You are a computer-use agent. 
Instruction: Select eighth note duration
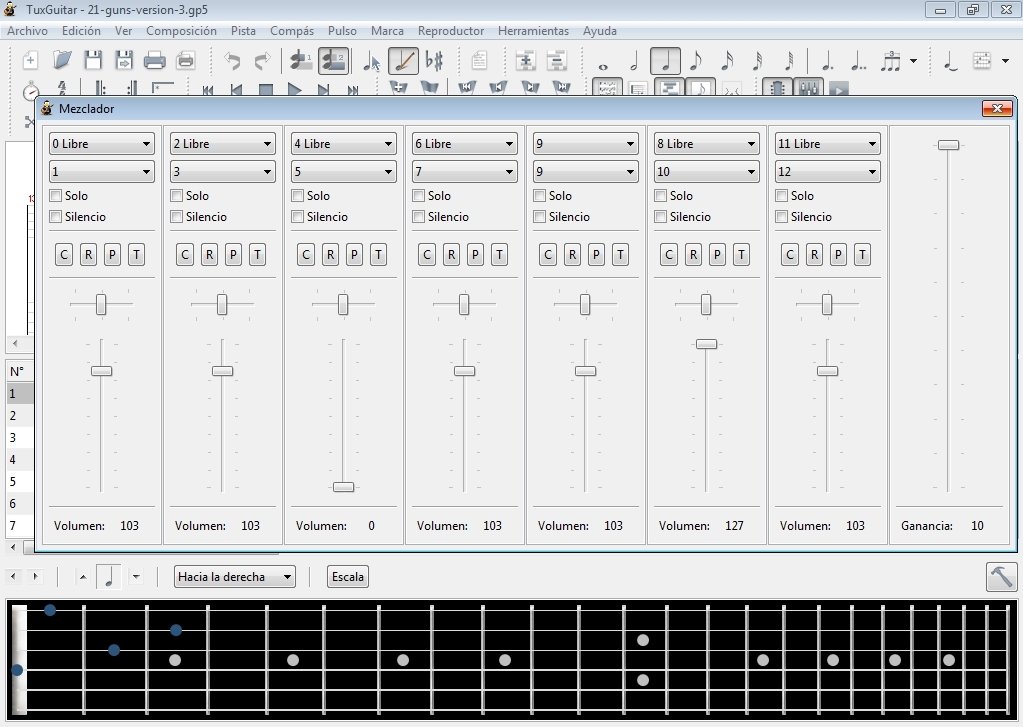click(696, 61)
